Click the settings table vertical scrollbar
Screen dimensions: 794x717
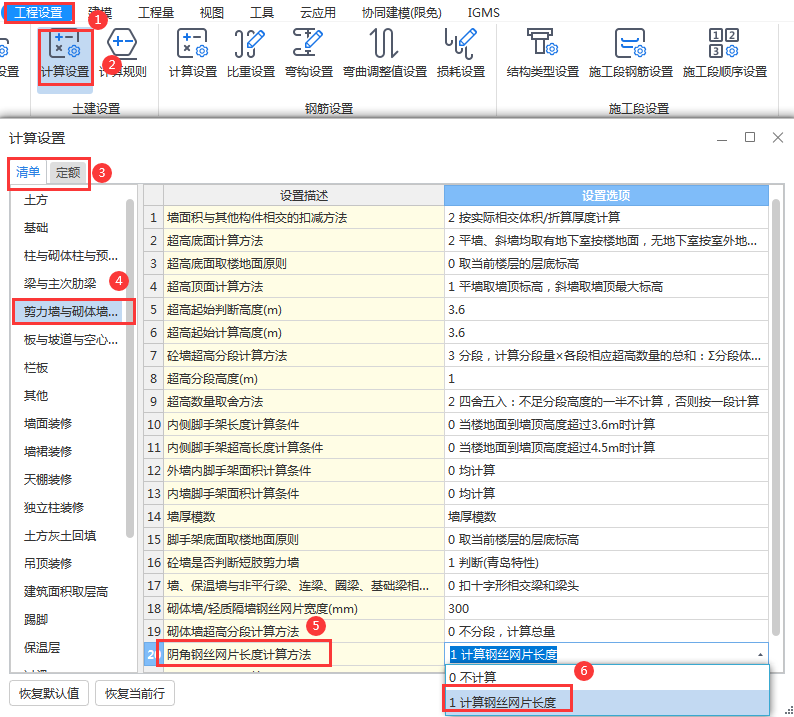776,417
